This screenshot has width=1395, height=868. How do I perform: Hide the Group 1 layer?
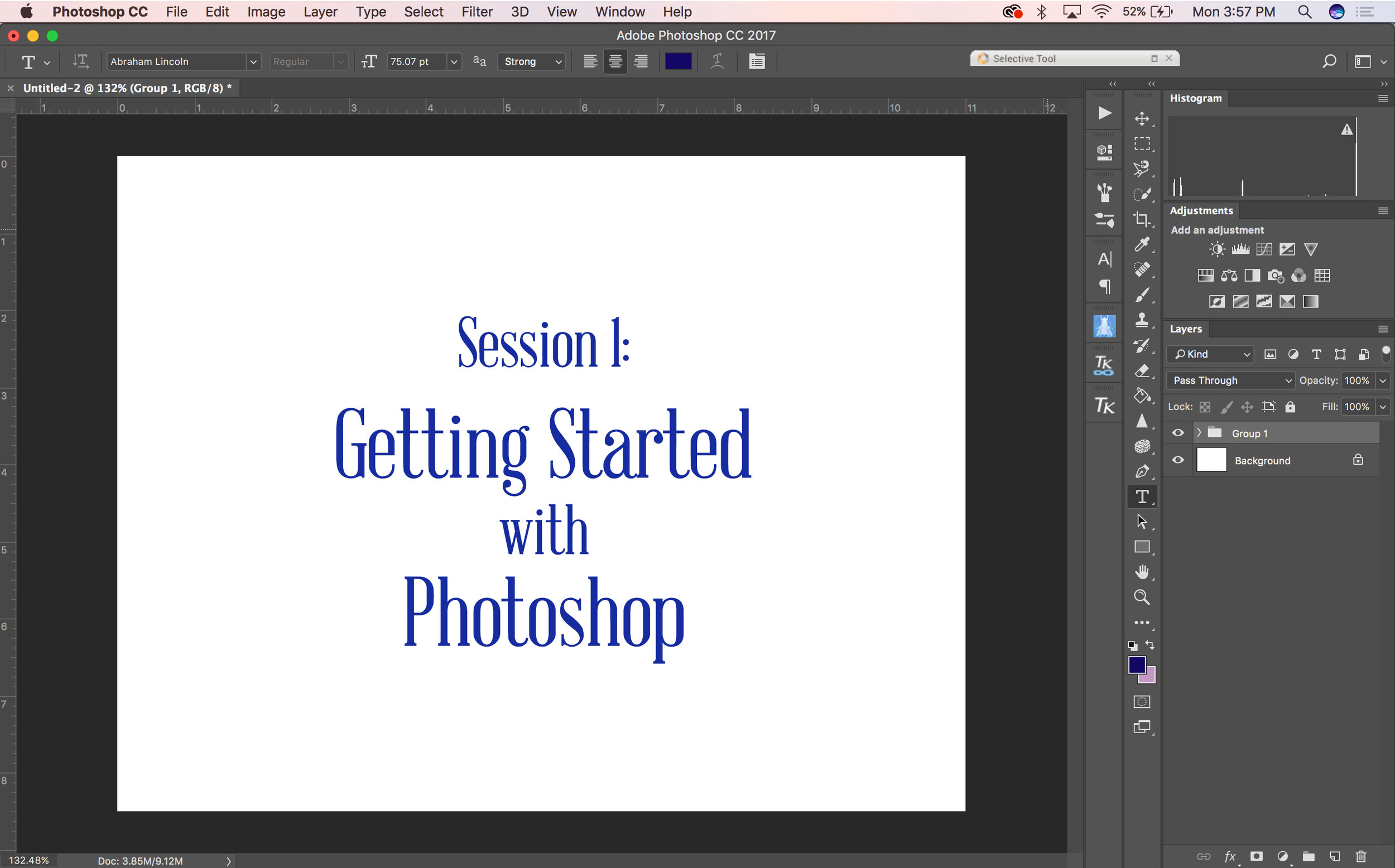point(1177,433)
